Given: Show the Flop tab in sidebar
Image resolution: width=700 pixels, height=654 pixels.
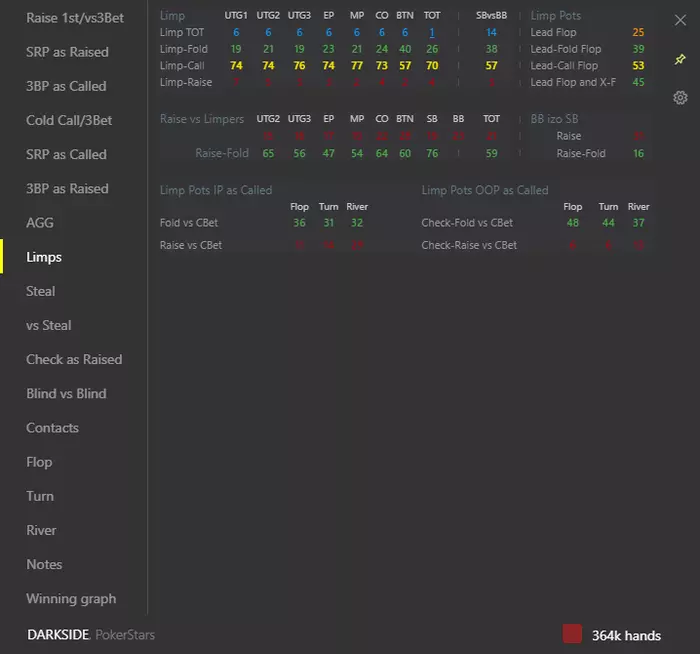Looking at the screenshot, I should [39, 462].
